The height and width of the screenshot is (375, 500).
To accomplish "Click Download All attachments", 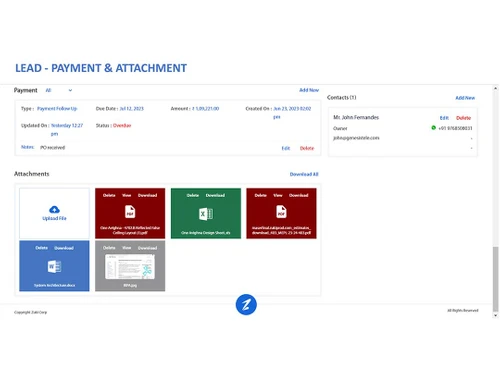I will pyautogui.click(x=304, y=174).
